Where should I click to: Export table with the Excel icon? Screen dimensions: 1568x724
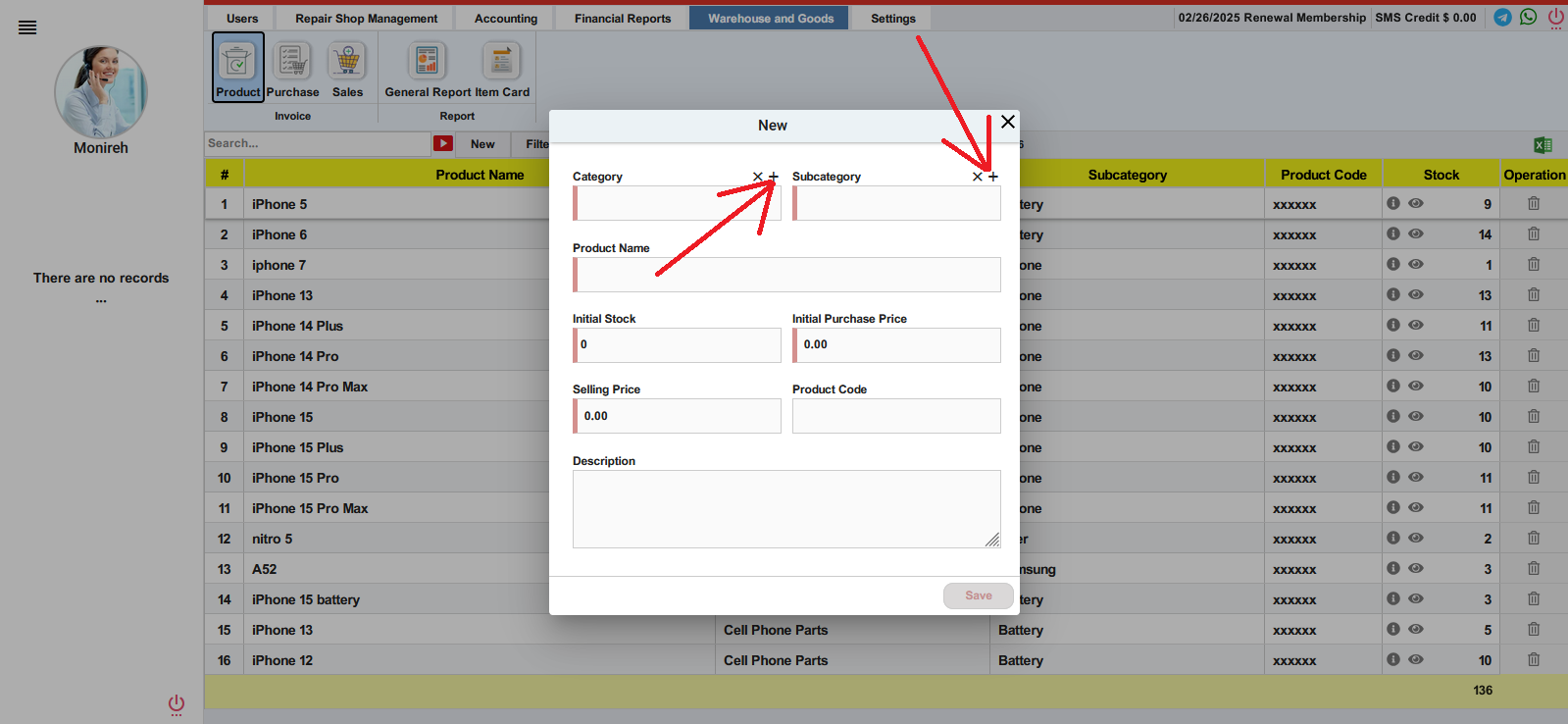click(1543, 145)
